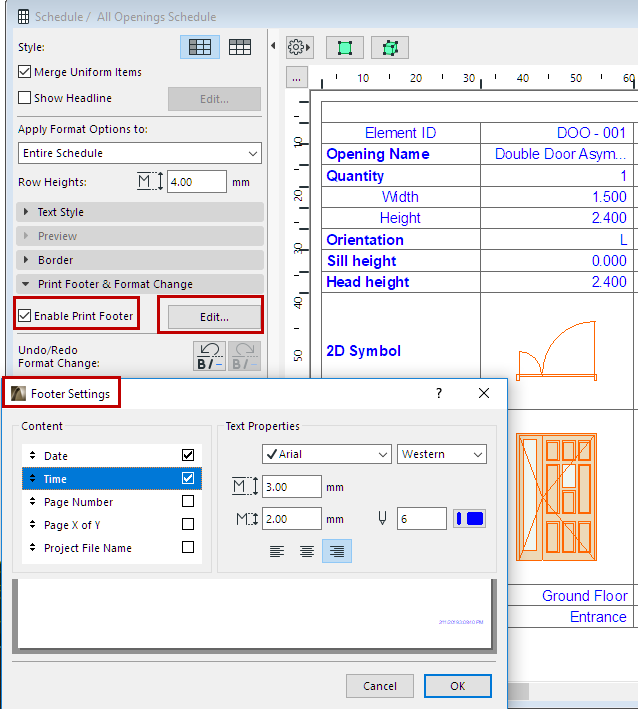
Task: Click the Footer Settings help question mark
Action: point(439,393)
